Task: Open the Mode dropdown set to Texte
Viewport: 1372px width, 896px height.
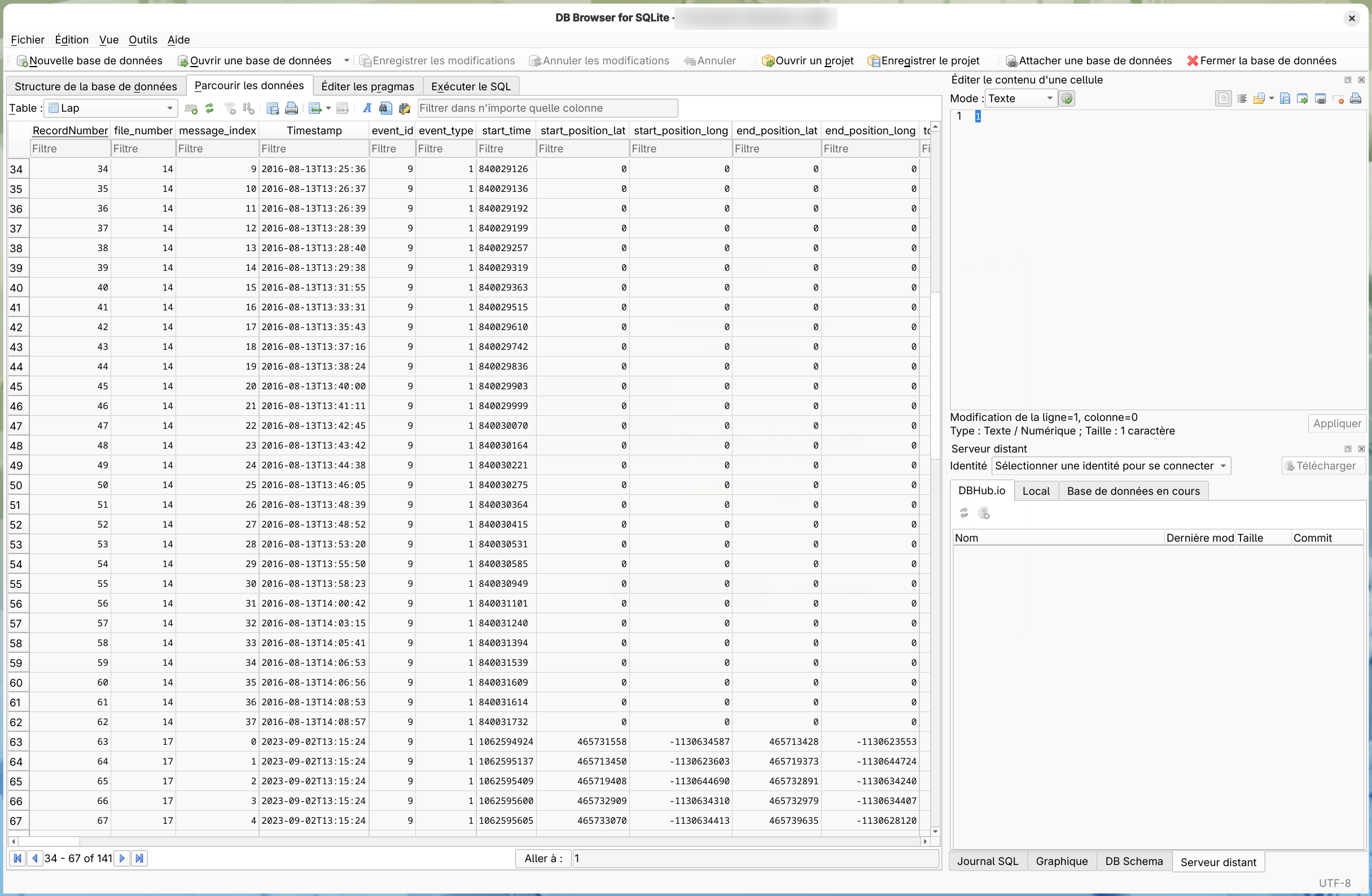Action: (x=1021, y=99)
